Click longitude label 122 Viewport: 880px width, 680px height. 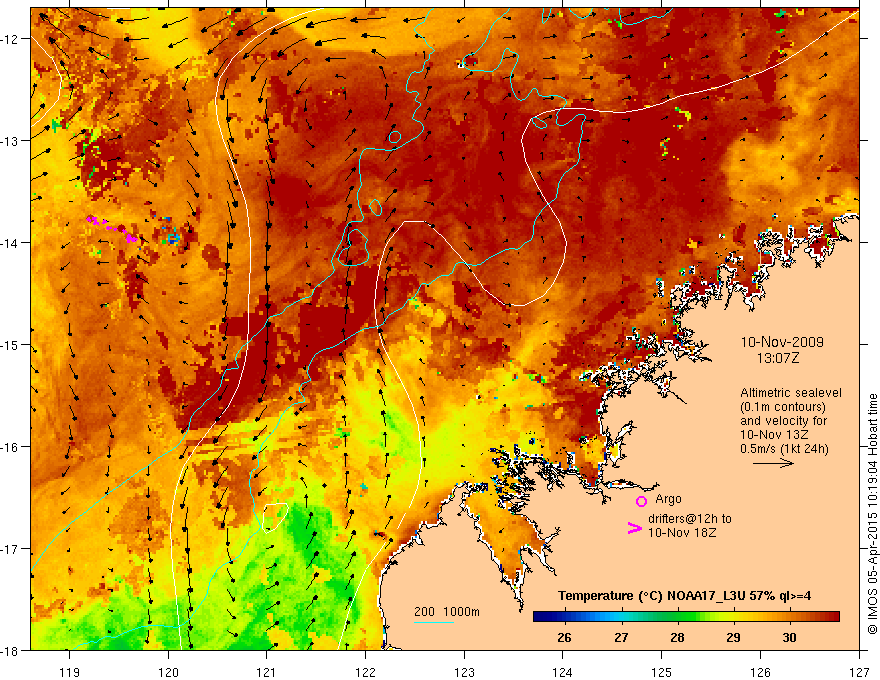tap(365, 672)
